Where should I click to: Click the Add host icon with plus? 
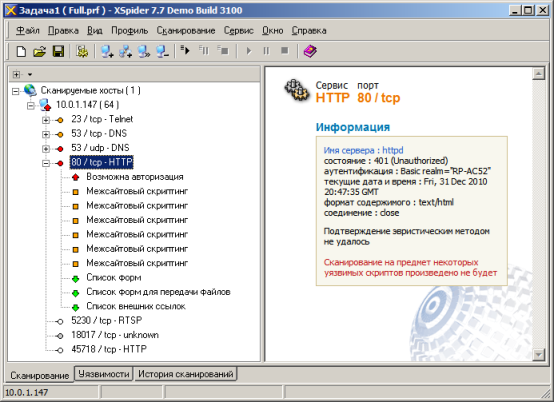tap(107, 52)
